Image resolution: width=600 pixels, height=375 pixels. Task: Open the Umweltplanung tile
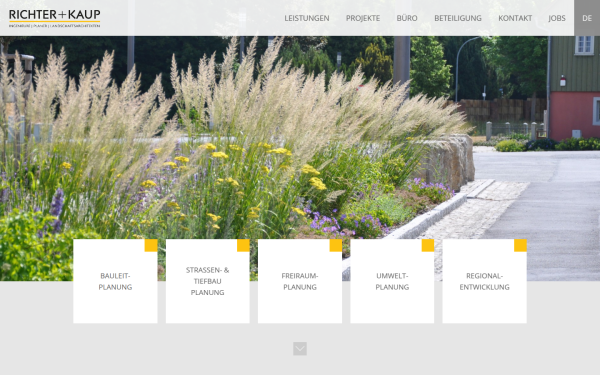tap(392, 281)
